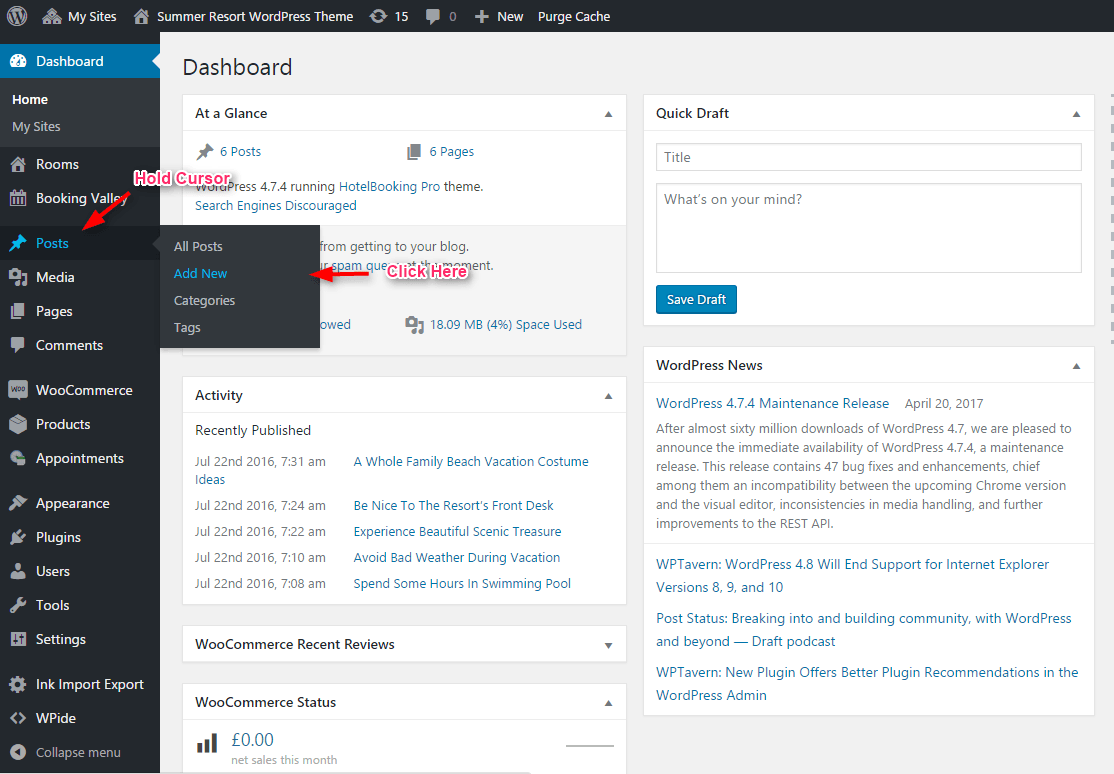This screenshot has height=774, width=1114.
Task: Click the Plugins plug icon
Action: (x=18, y=537)
